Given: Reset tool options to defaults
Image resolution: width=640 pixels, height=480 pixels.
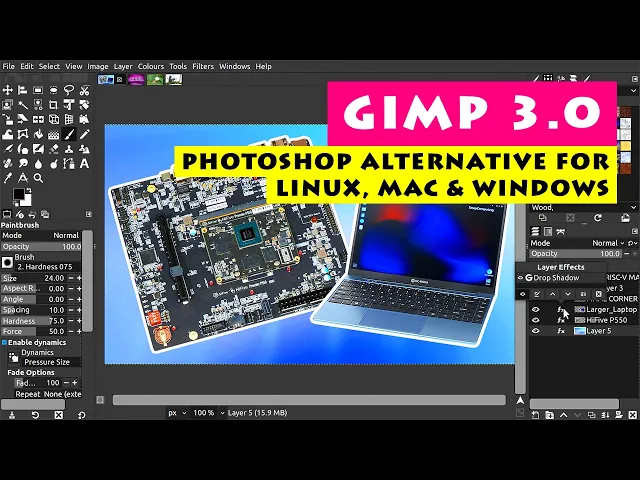Looking at the screenshot, I should pyautogui.click(x=82, y=415).
